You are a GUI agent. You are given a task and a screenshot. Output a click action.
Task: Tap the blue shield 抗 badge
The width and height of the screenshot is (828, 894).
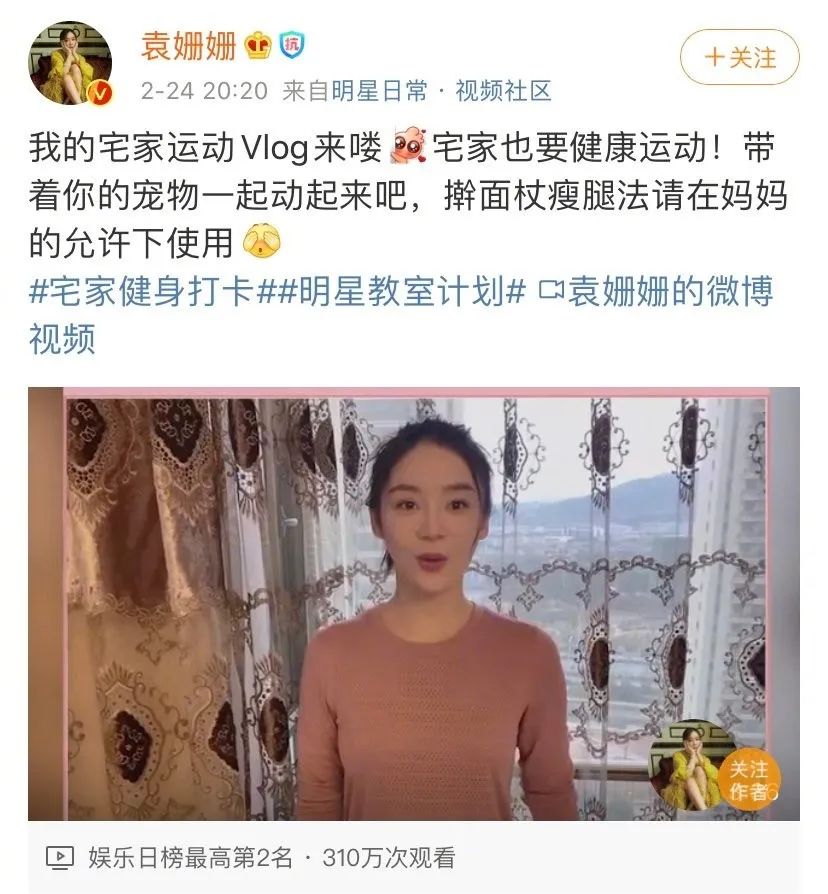point(291,46)
